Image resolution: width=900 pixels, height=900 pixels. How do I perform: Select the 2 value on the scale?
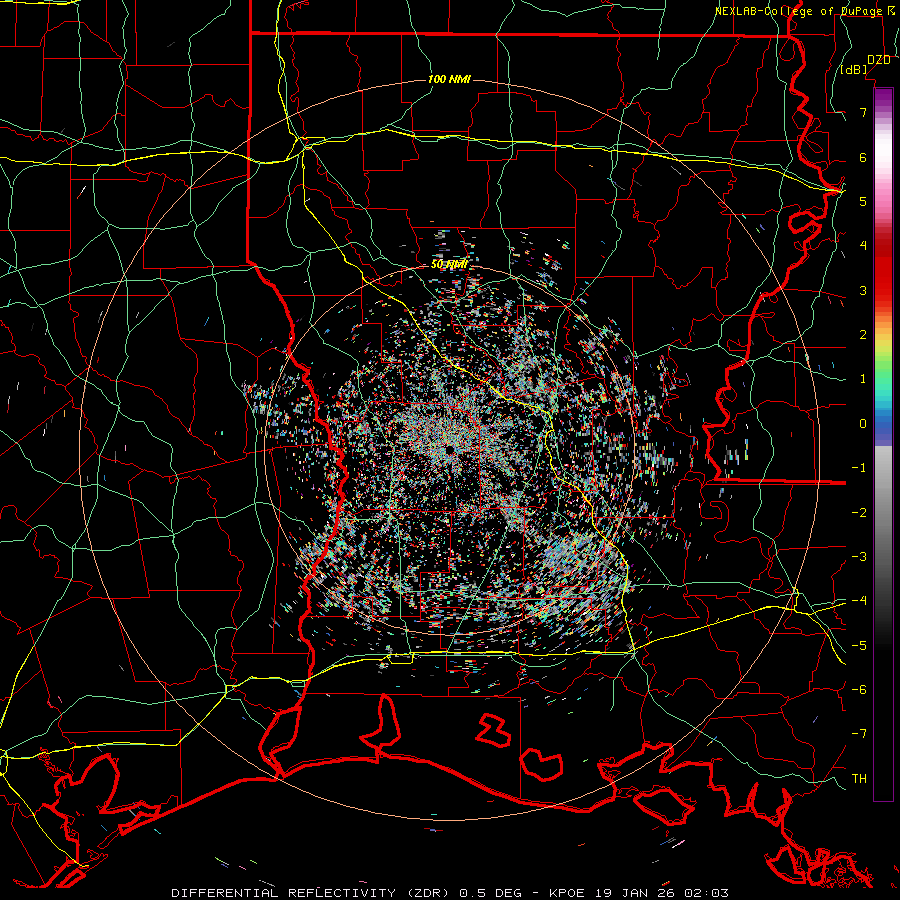point(863,335)
